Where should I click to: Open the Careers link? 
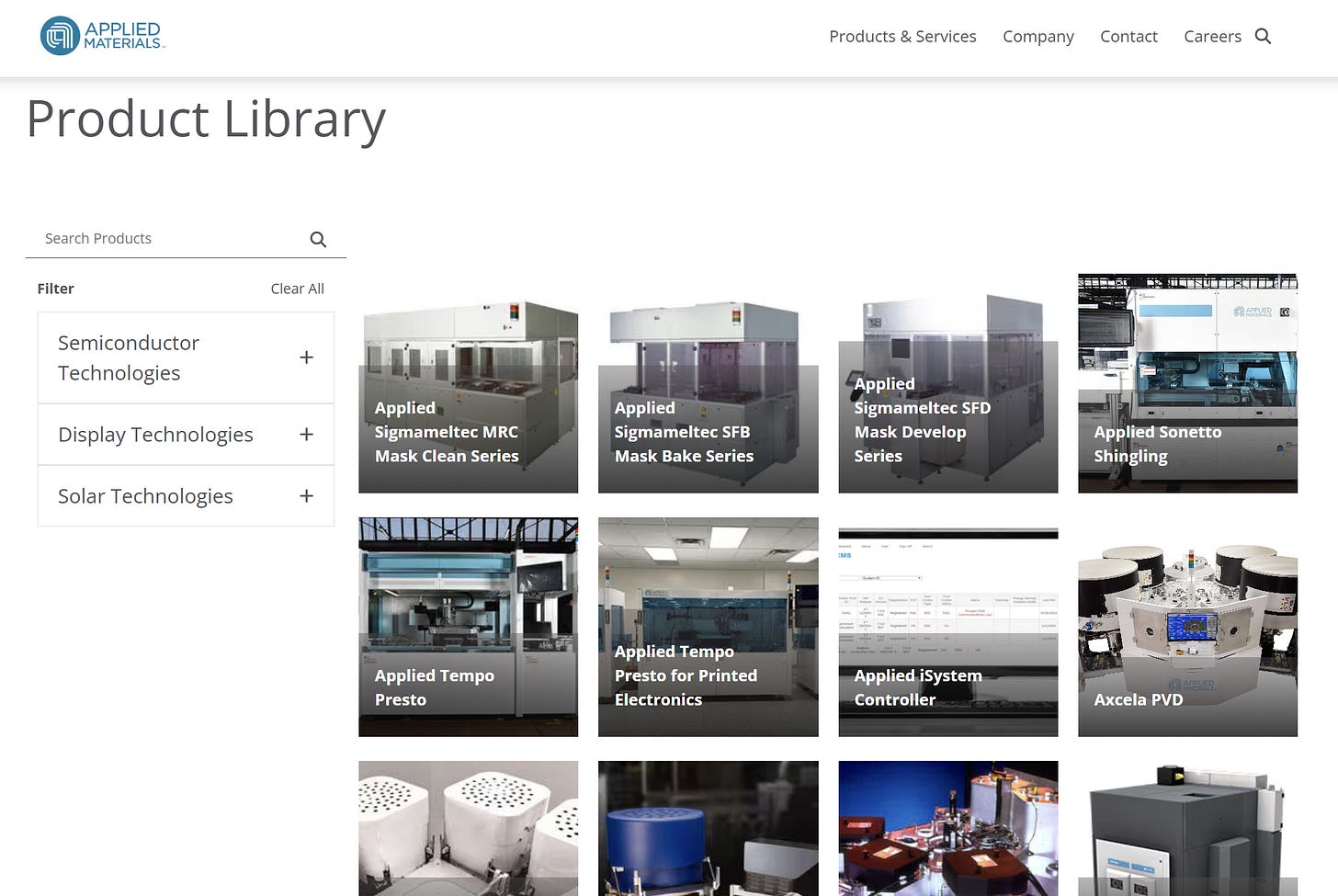click(1212, 36)
